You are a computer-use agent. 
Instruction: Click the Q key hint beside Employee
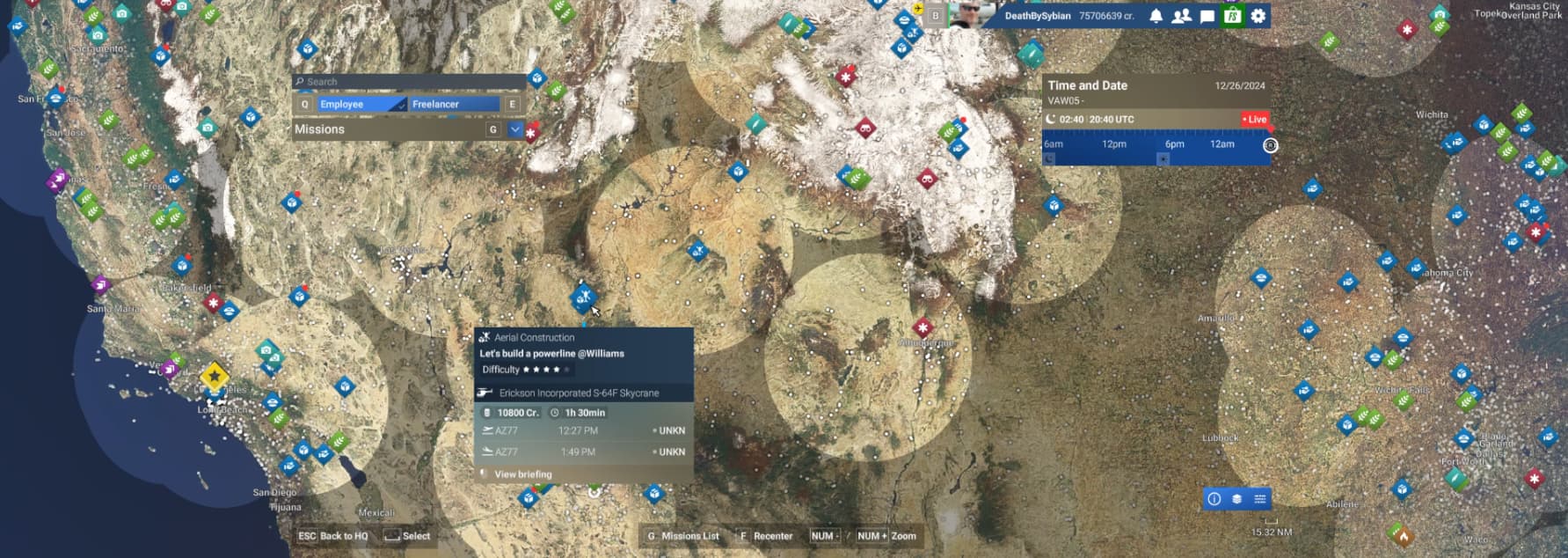[x=305, y=104]
